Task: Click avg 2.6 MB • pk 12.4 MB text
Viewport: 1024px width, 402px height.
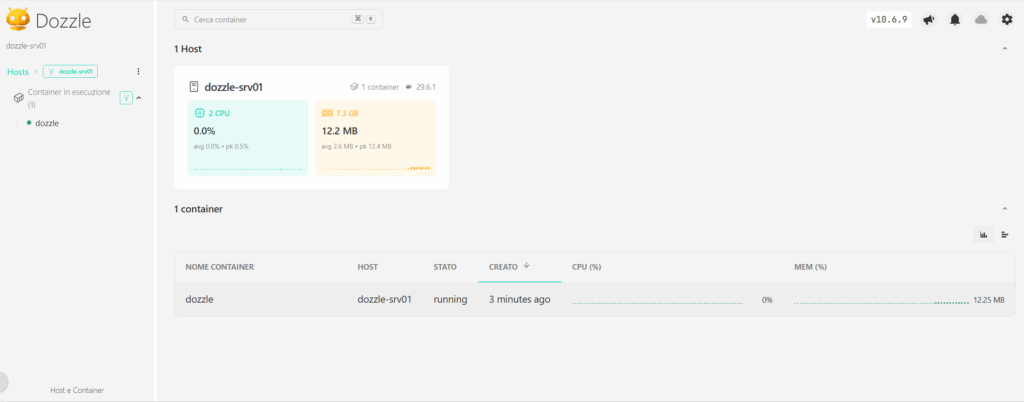Action: tap(357, 147)
